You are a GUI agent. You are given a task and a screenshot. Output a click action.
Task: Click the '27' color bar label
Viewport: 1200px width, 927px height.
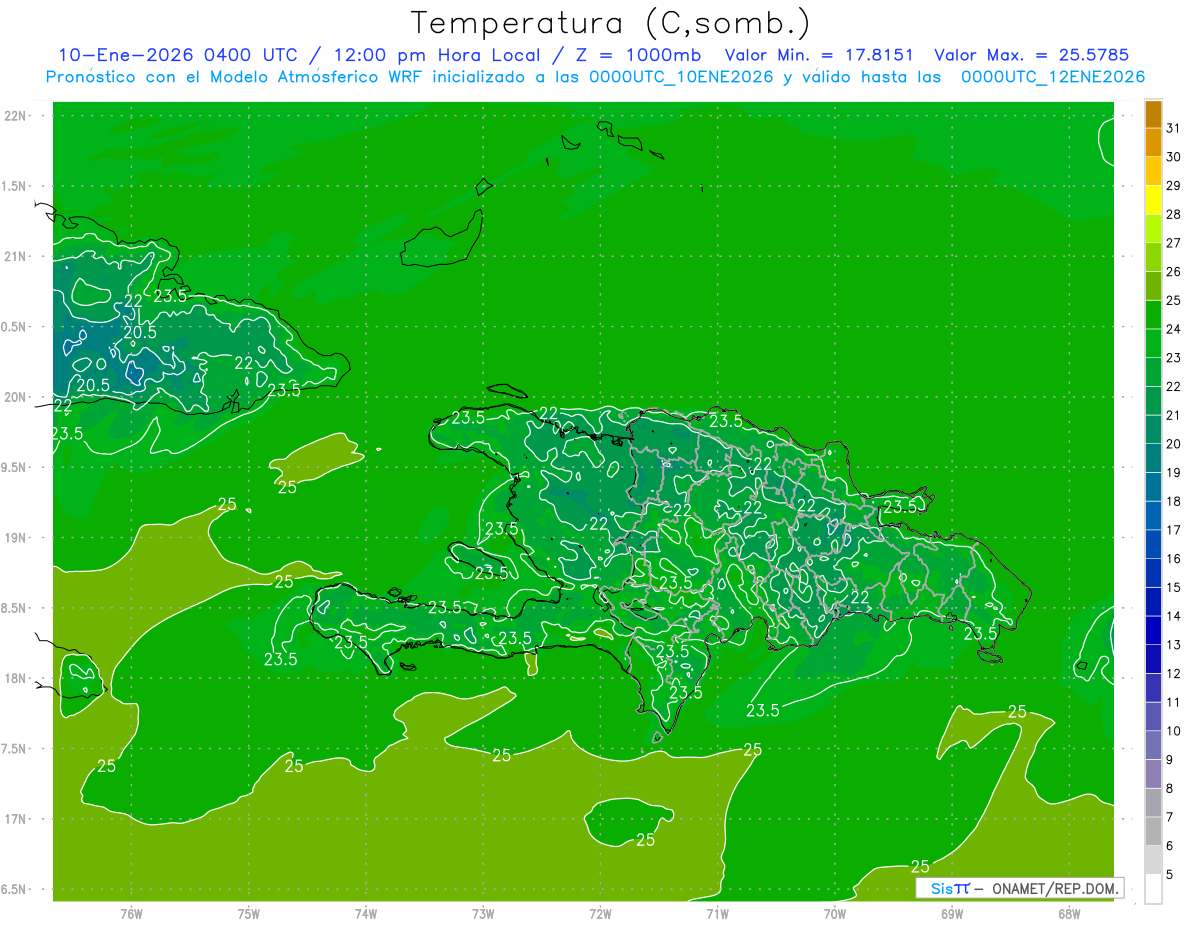(x=1174, y=243)
